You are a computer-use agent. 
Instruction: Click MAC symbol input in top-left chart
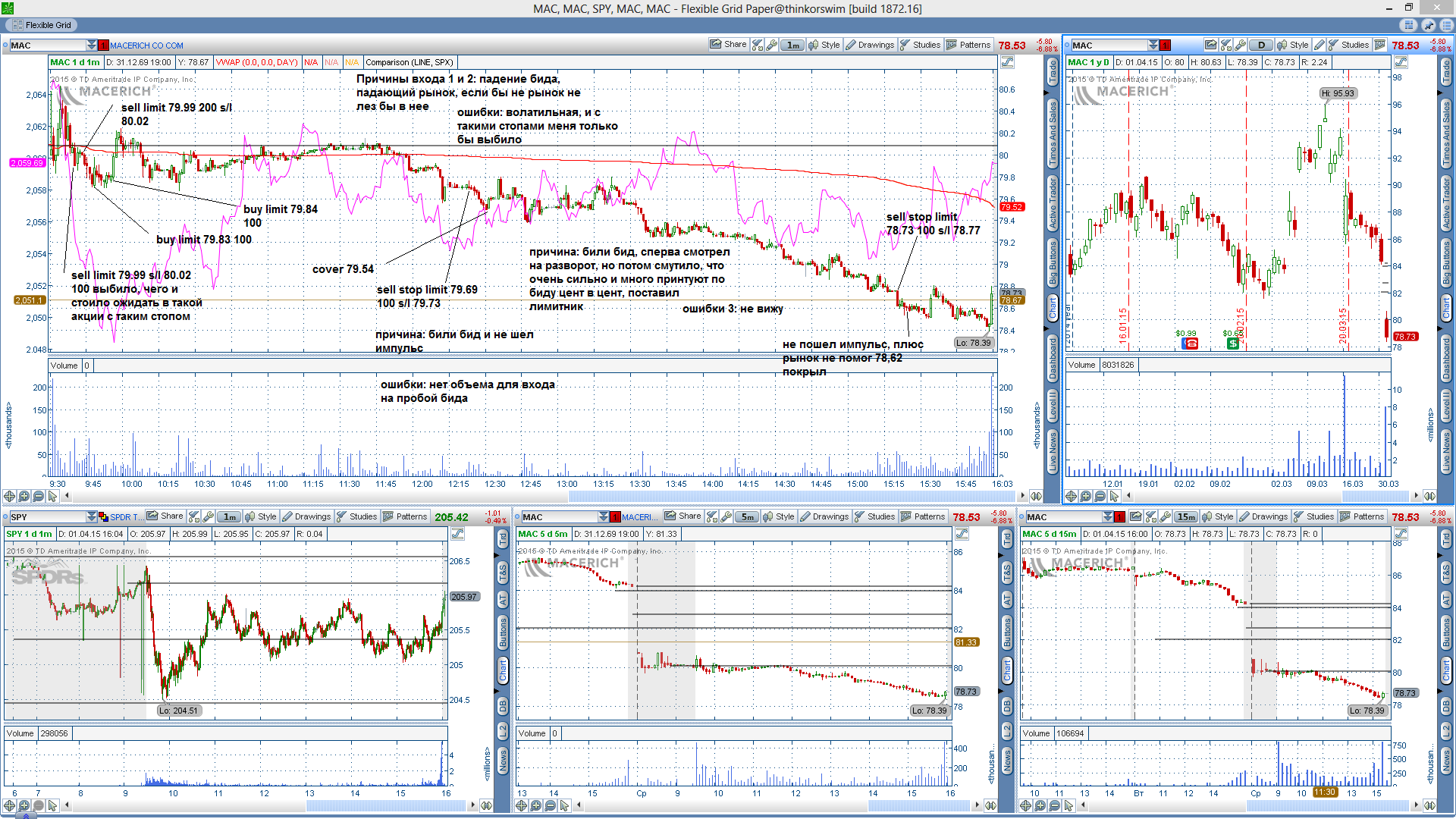[x=47, y=45]
